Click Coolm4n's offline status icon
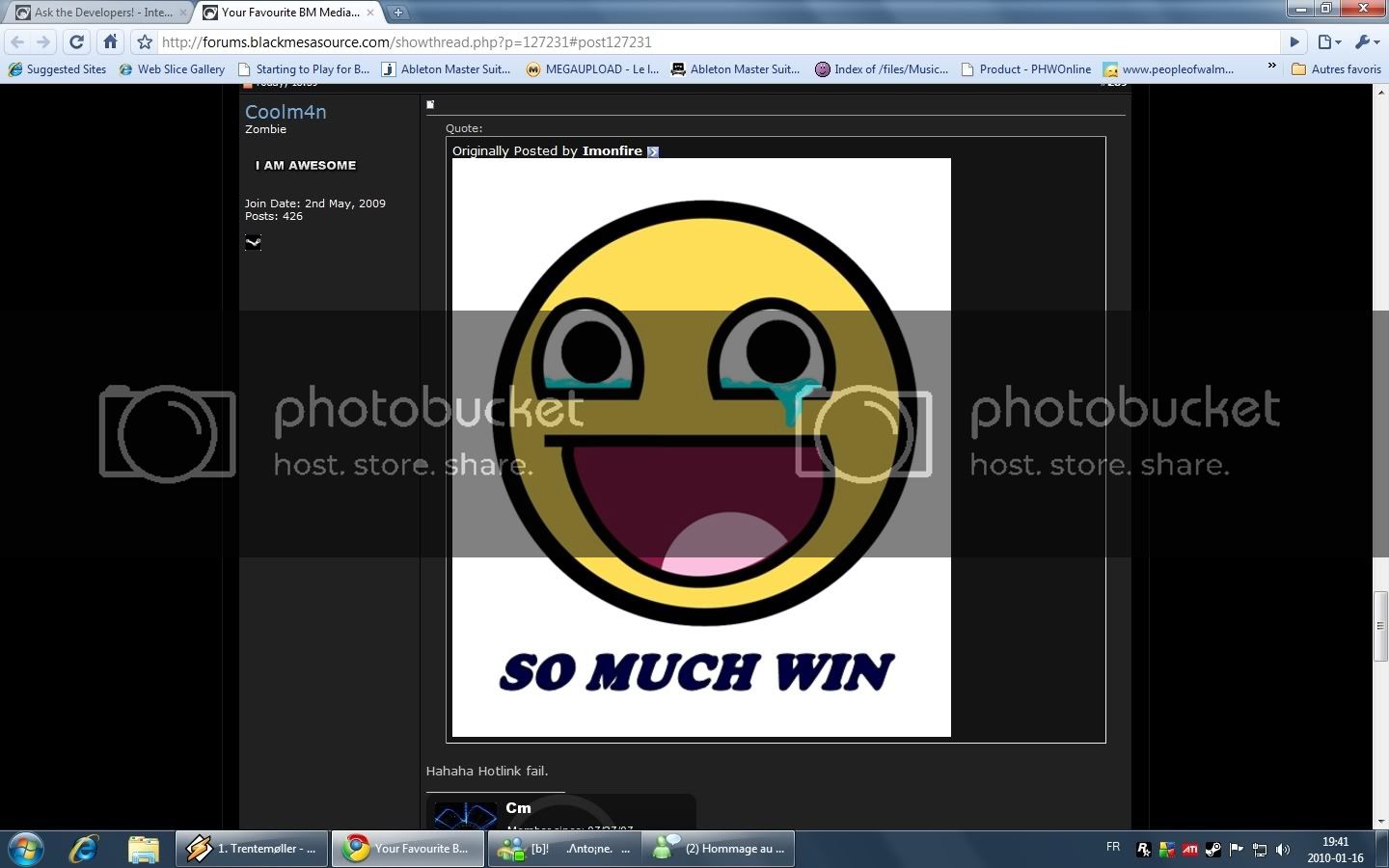Screen dimensions: 1389x868 (x=253, y=242)
